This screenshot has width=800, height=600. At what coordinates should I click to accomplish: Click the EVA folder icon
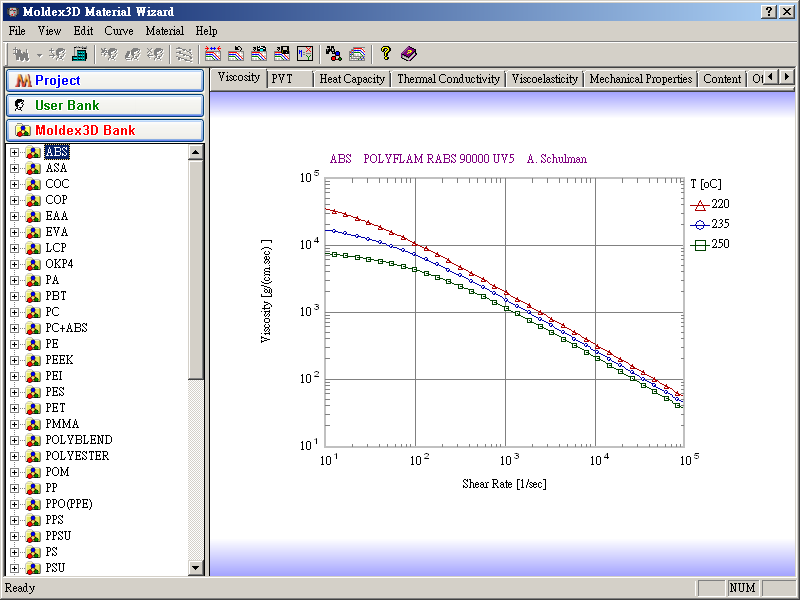tap(33, 232)
